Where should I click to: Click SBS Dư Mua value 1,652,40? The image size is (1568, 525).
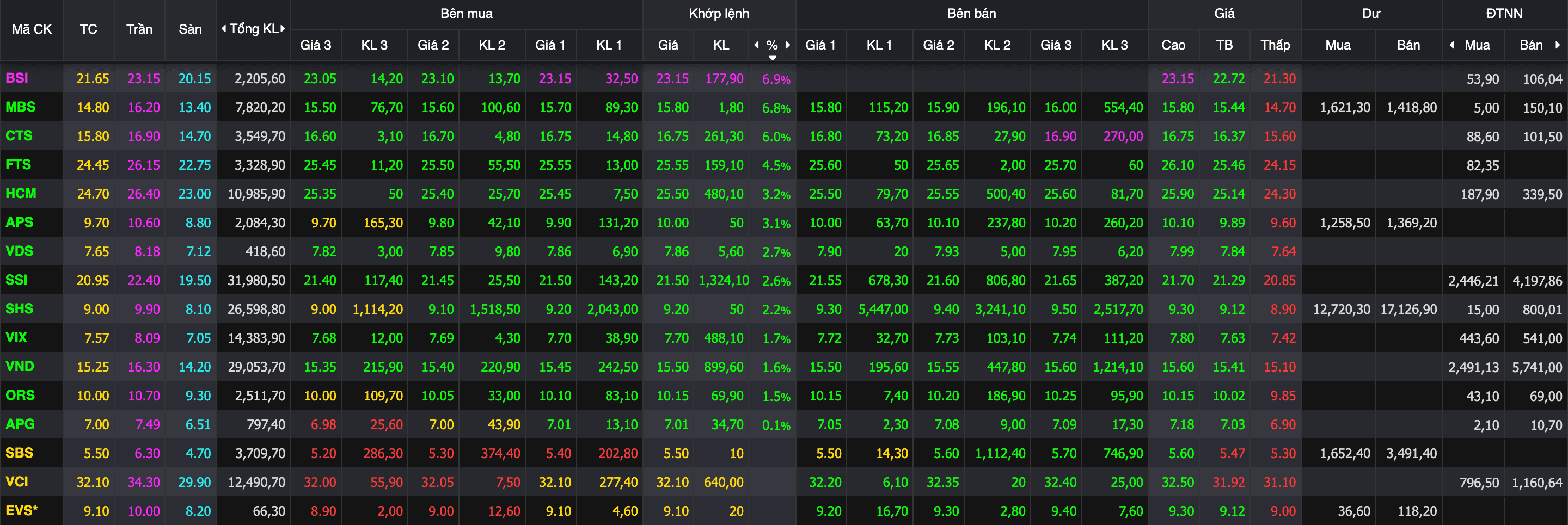coord(1345,454)
